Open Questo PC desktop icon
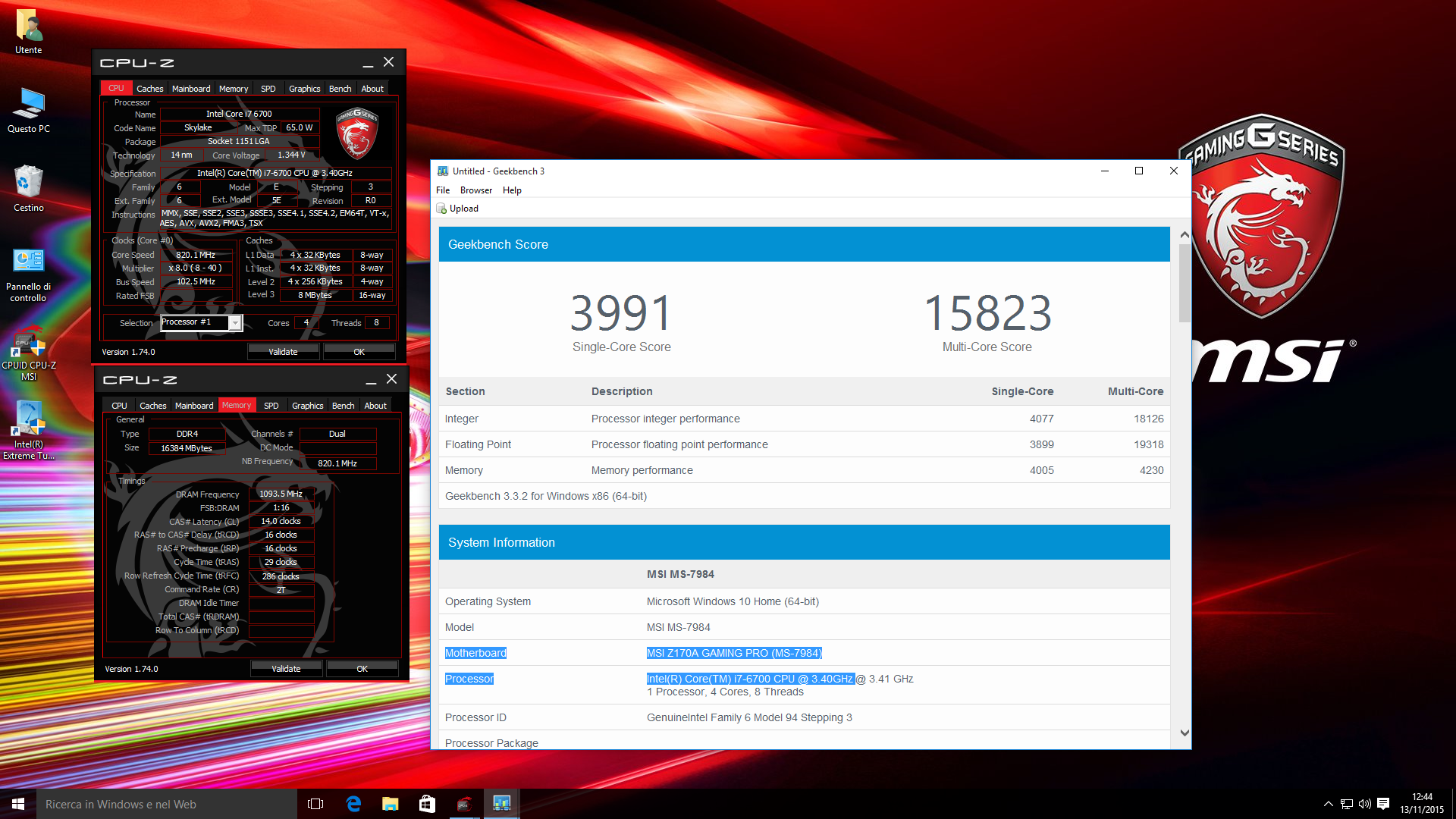 29,111
